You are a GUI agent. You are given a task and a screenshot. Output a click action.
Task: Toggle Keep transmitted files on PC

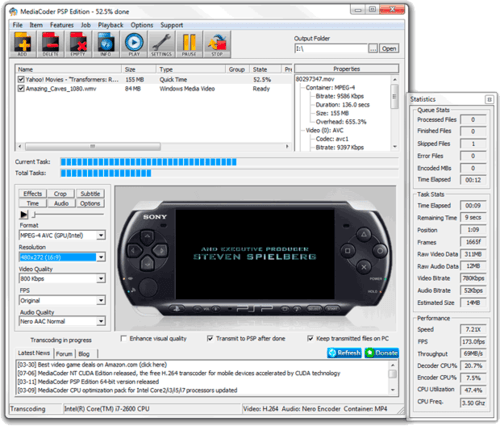pos(310,338)
